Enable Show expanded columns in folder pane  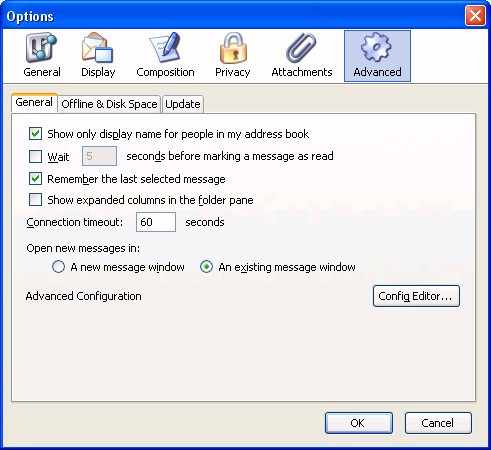[35, 200]
